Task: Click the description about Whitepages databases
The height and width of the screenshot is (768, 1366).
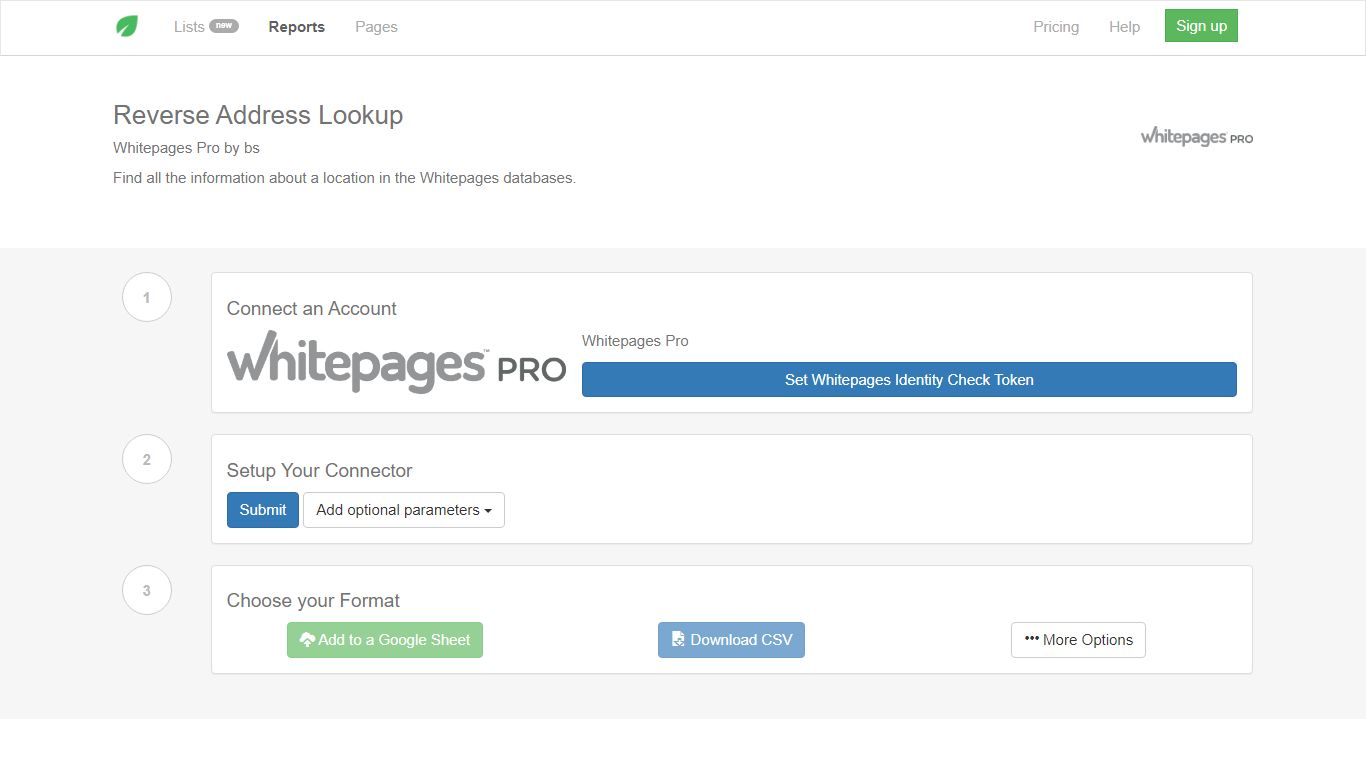Action: point(345,178)
